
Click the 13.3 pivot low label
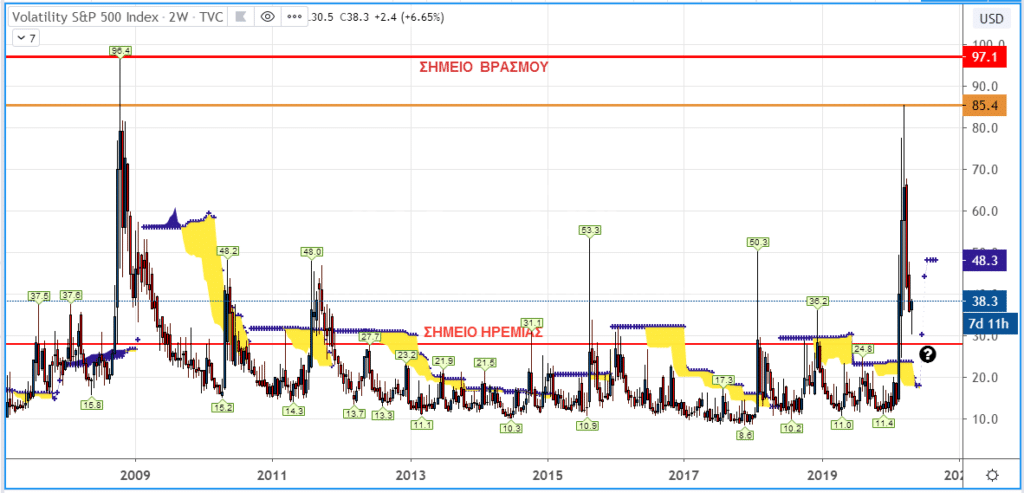coord(383,415)
